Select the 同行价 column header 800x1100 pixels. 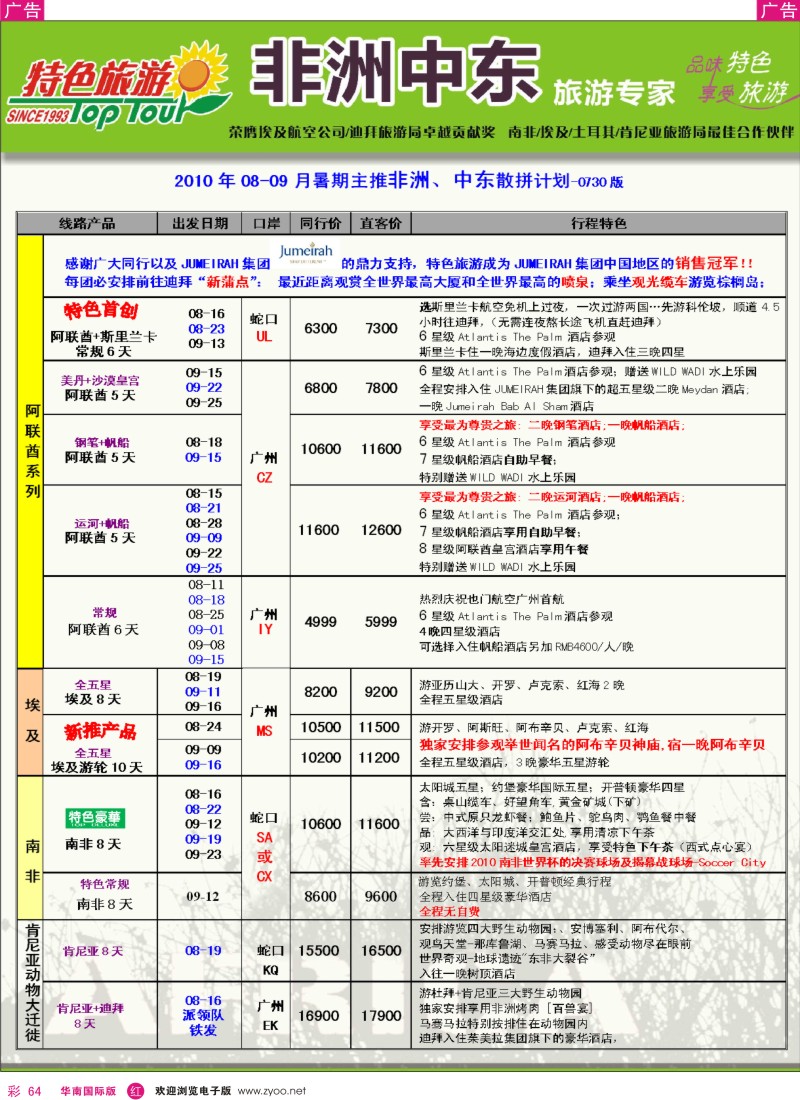pos(320,223)
